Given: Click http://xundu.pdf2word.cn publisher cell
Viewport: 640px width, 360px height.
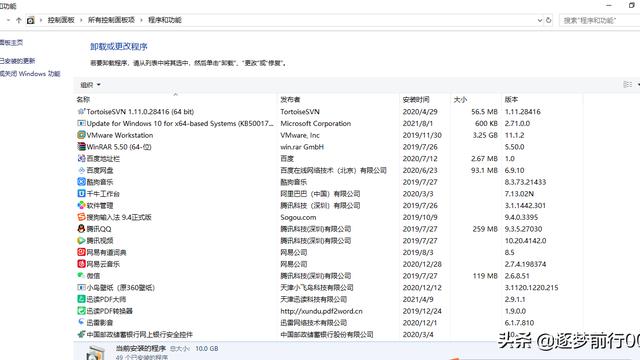Looking at the screenshot, I should [x=321, y=311].
